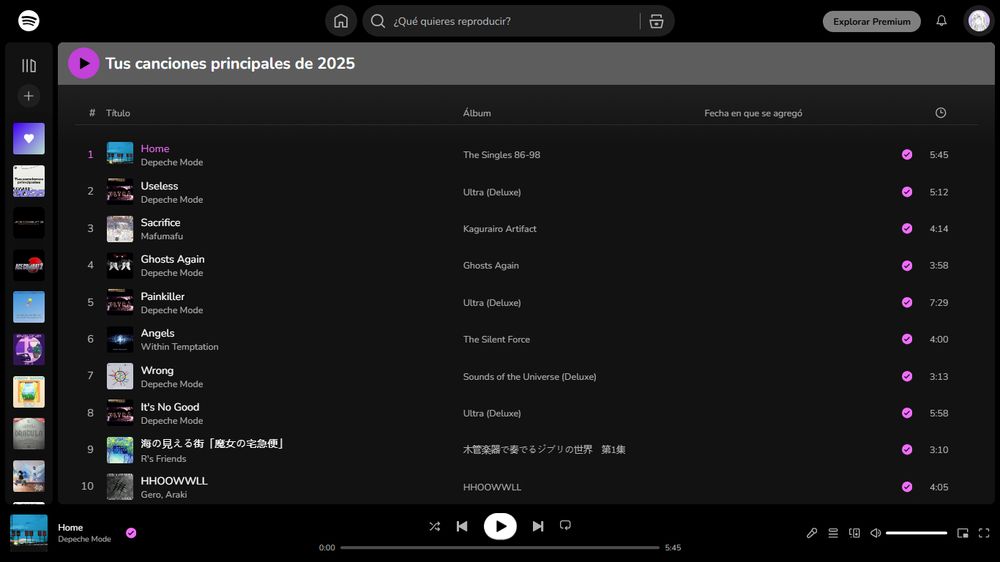
Task: Toggle saved checkmark for Useless
Action: 907,192
